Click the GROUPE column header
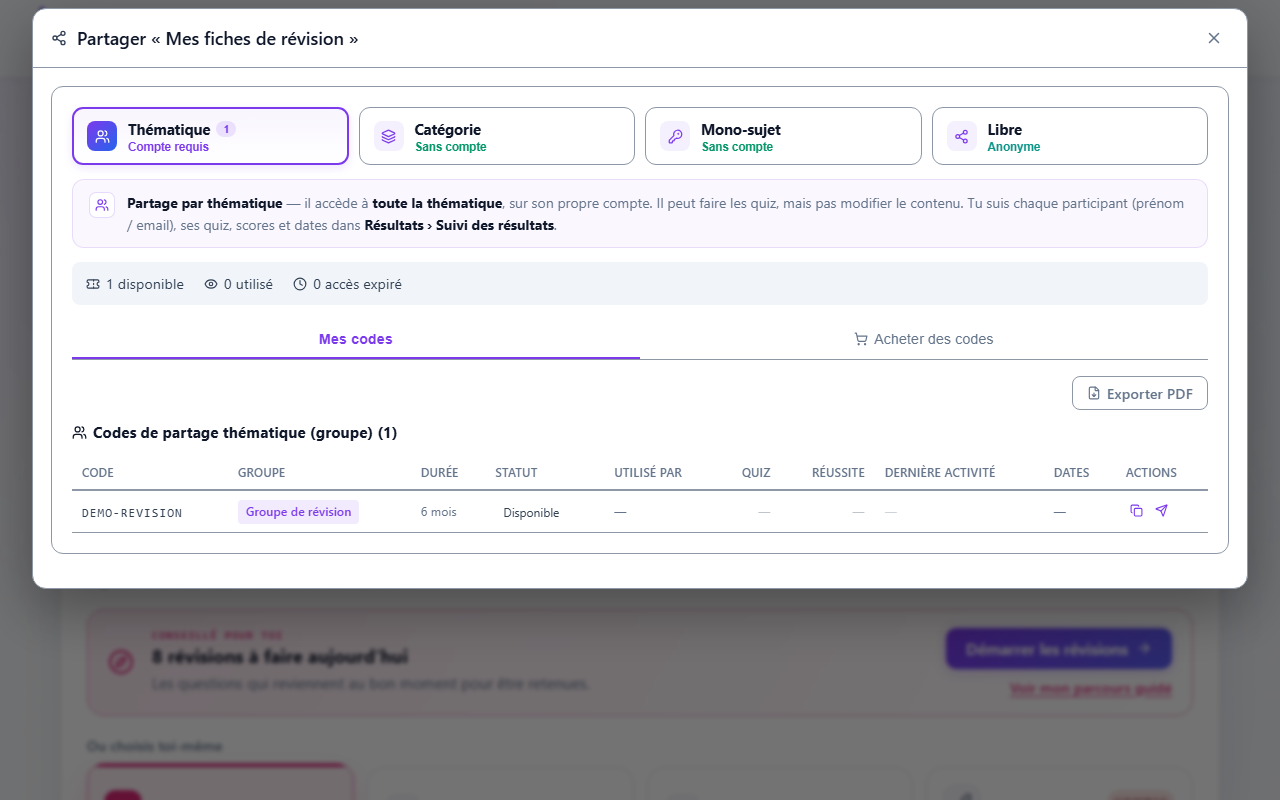 [261, 473]
